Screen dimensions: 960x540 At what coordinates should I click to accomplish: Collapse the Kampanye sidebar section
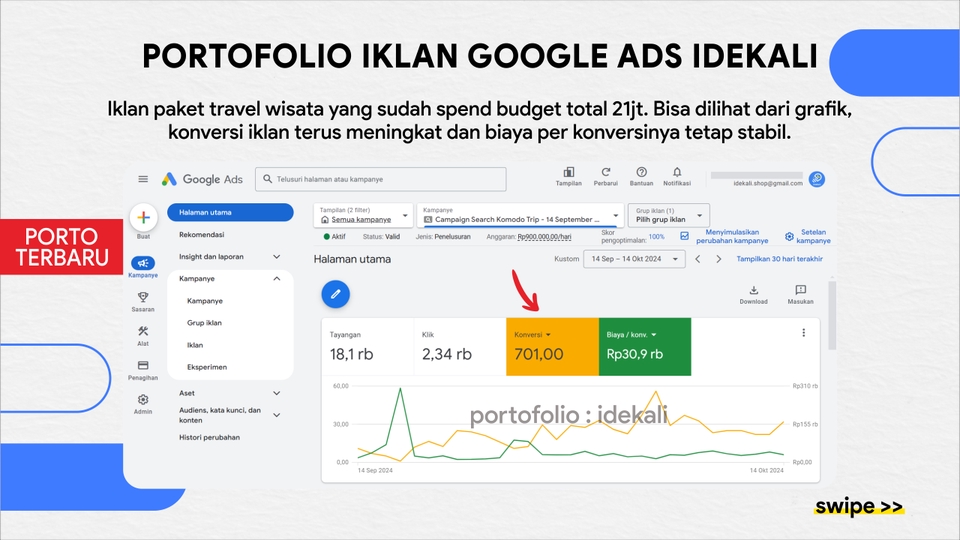277,279
